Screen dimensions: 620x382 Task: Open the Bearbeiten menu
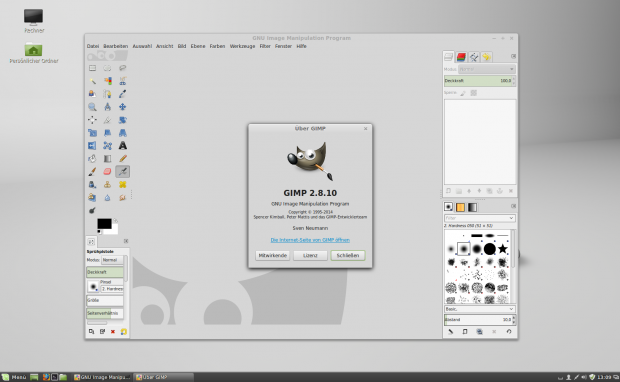(115, 46)
